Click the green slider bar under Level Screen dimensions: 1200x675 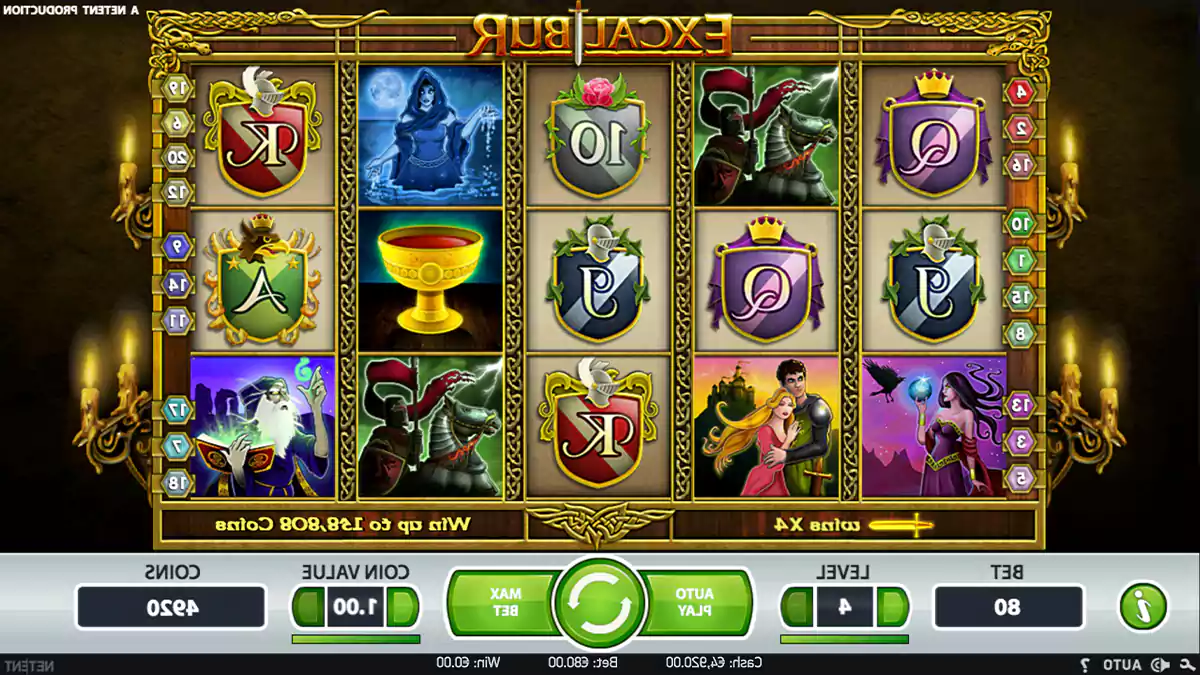[844, 639]
